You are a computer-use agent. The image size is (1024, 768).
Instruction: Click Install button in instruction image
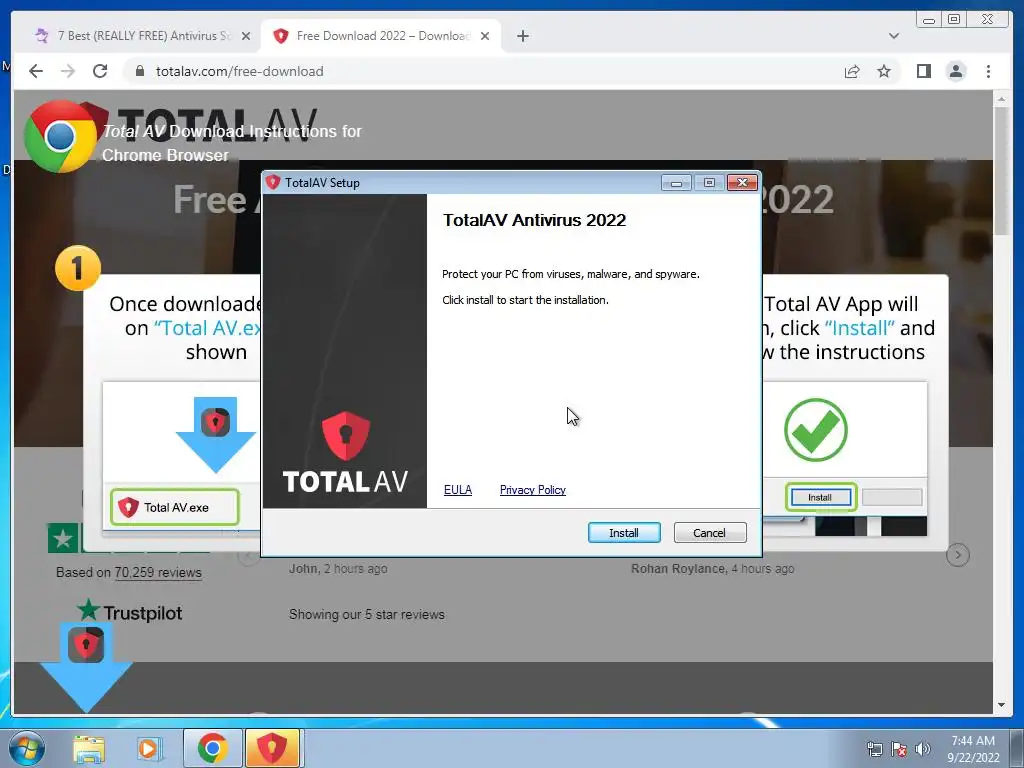click(820, 498)
